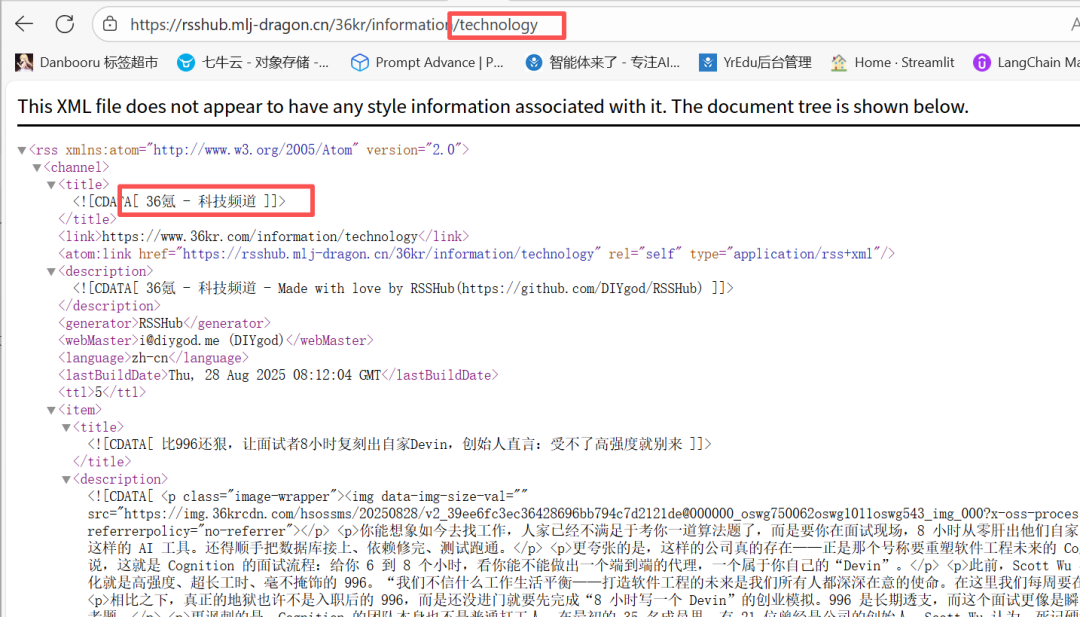
Task: Click the Prompt Advance cube favicon
Action: click(x=360, y=63)
